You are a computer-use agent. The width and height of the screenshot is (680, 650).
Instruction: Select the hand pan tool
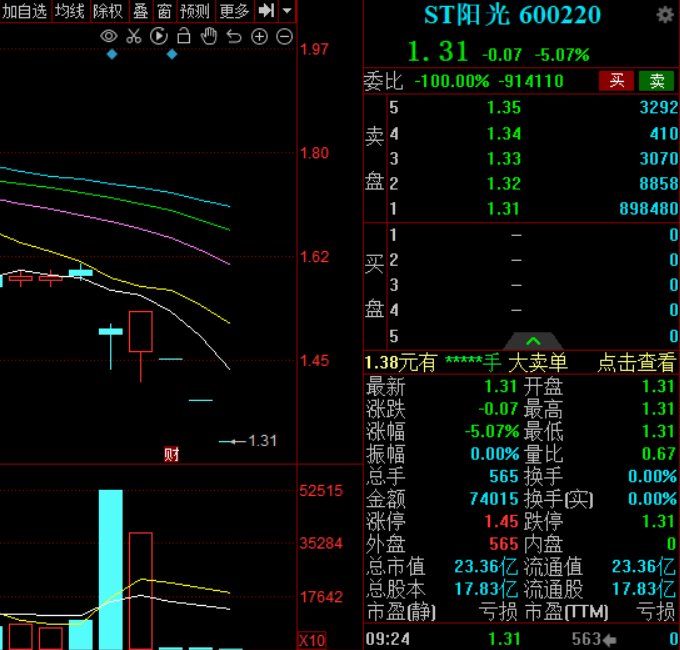209,36
